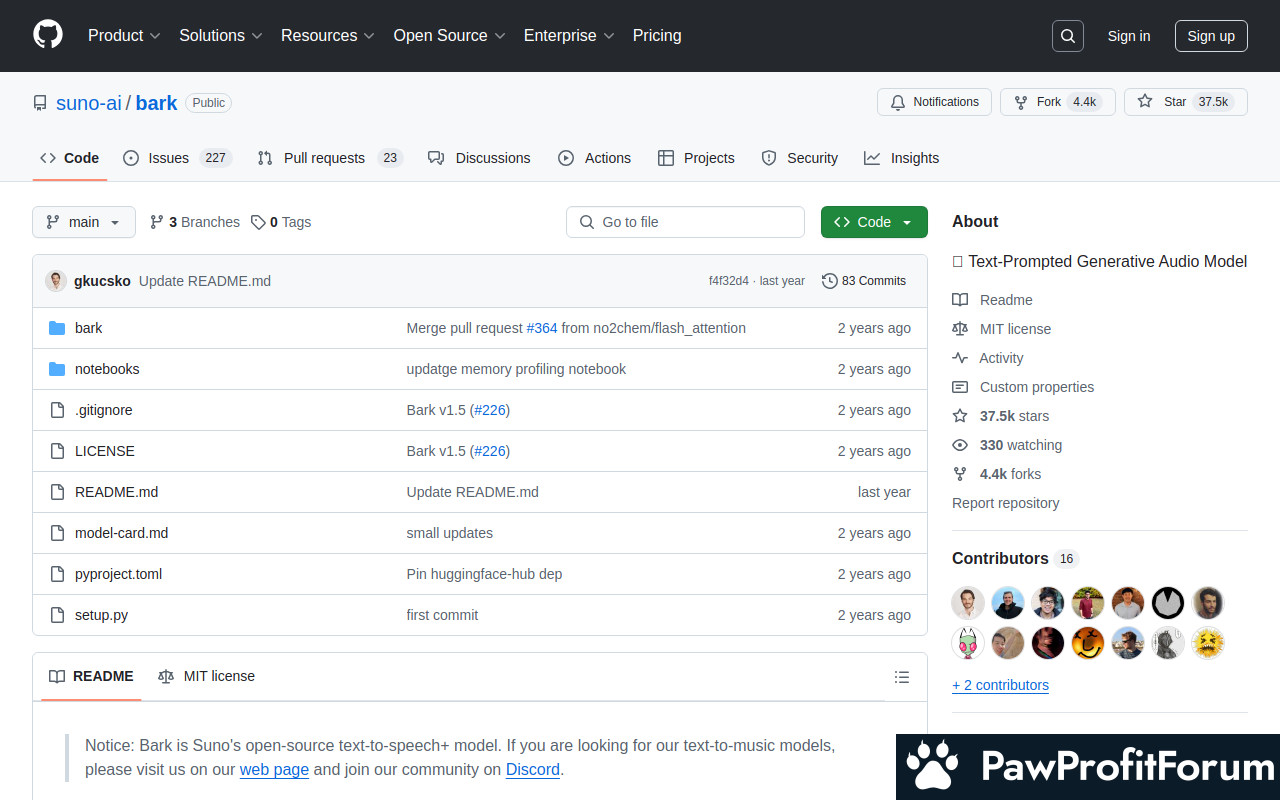The height and width of the screenshot is (800, 1280).
Task: Open the README.md file
Action: pos(116,492)
